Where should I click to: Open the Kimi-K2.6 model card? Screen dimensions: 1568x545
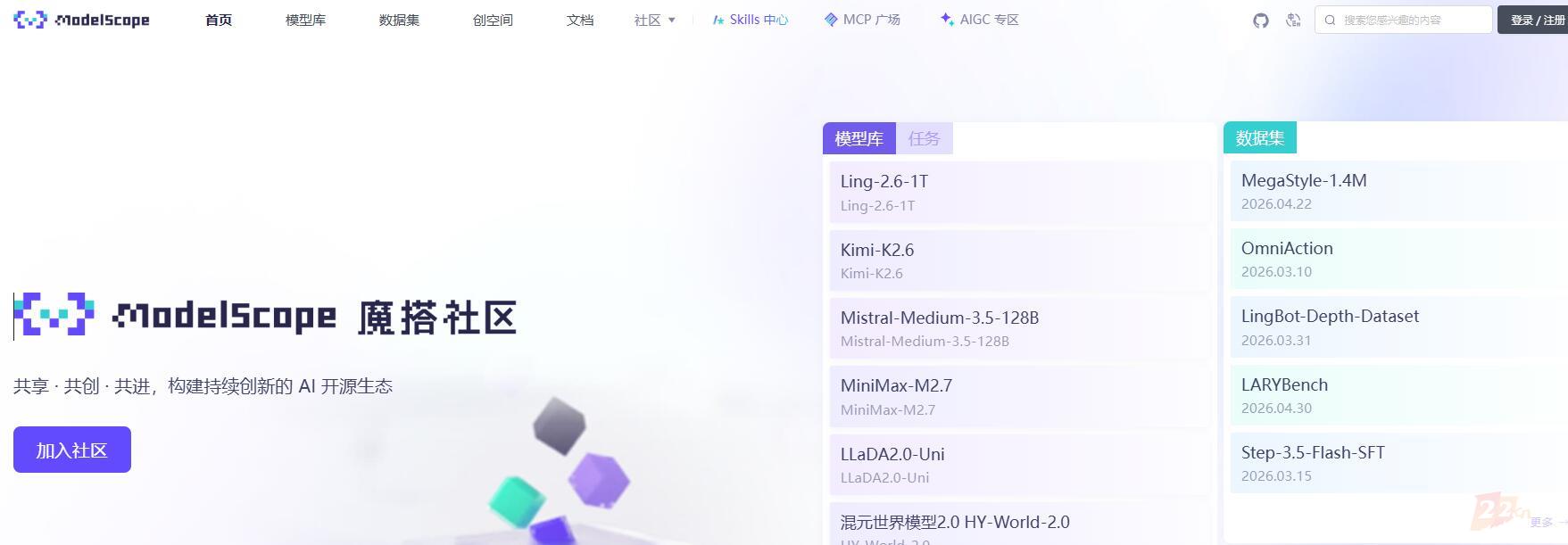1019,260
